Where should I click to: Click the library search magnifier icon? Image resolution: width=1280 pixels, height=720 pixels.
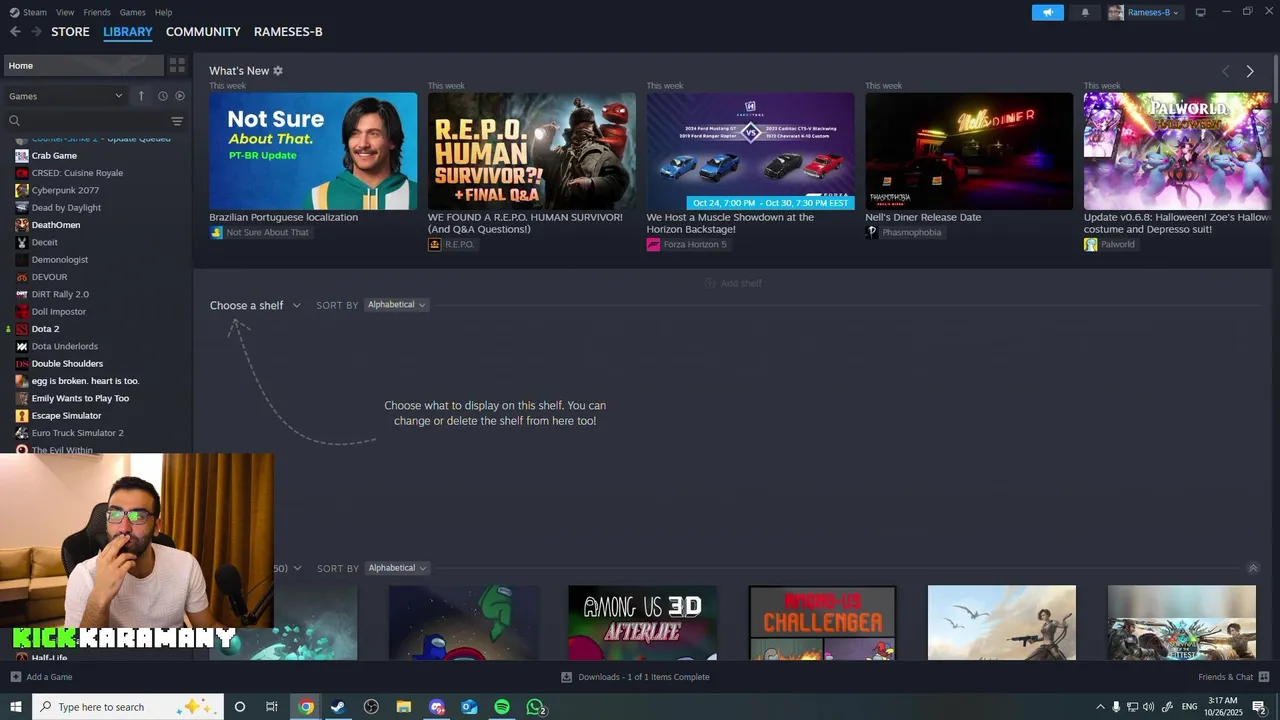pyautogui.click(x=15, y=121)
